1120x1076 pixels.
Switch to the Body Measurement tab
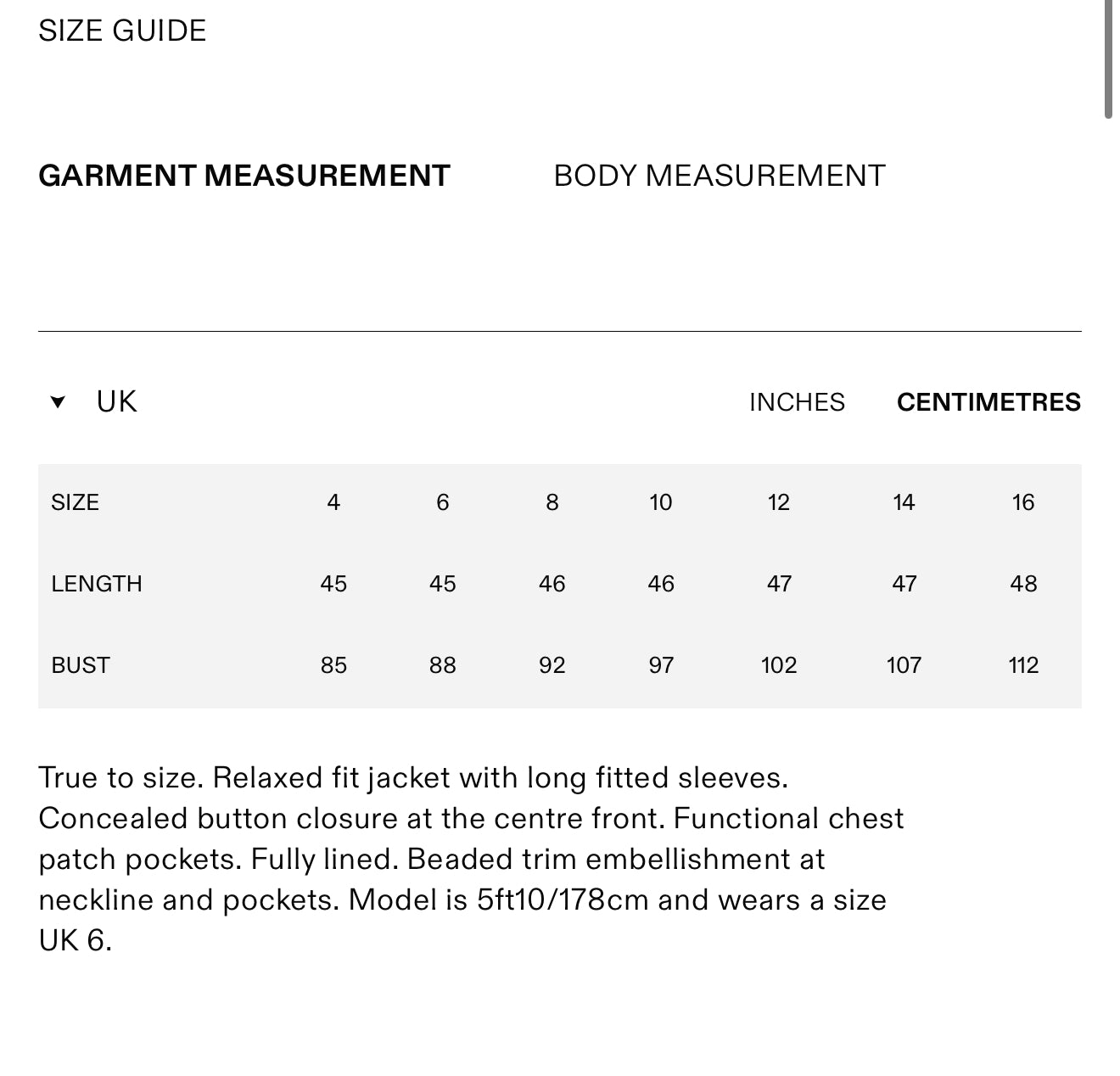(719, 176)
